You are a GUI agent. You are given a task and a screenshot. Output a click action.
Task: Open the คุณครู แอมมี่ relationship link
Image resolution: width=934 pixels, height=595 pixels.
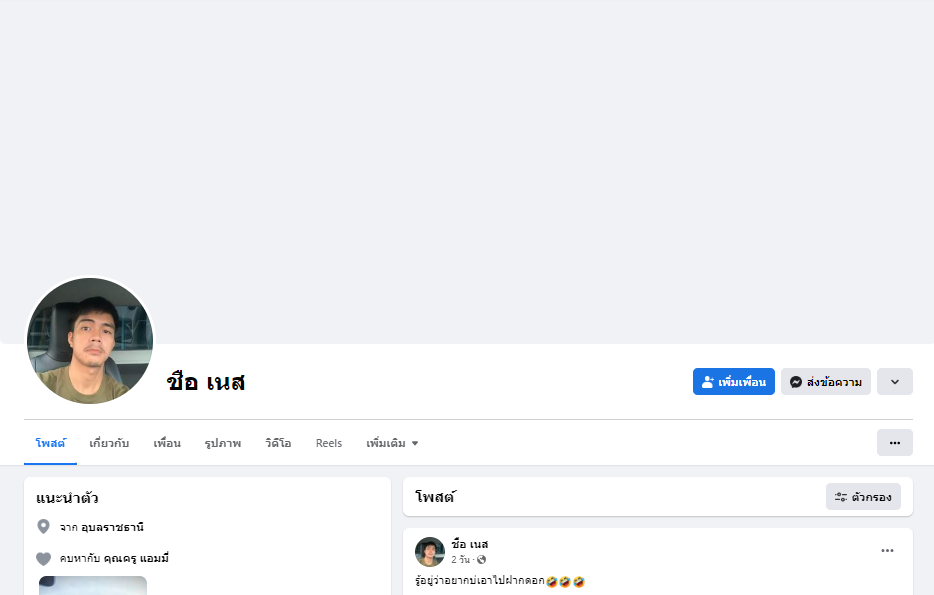coord(136,559)
